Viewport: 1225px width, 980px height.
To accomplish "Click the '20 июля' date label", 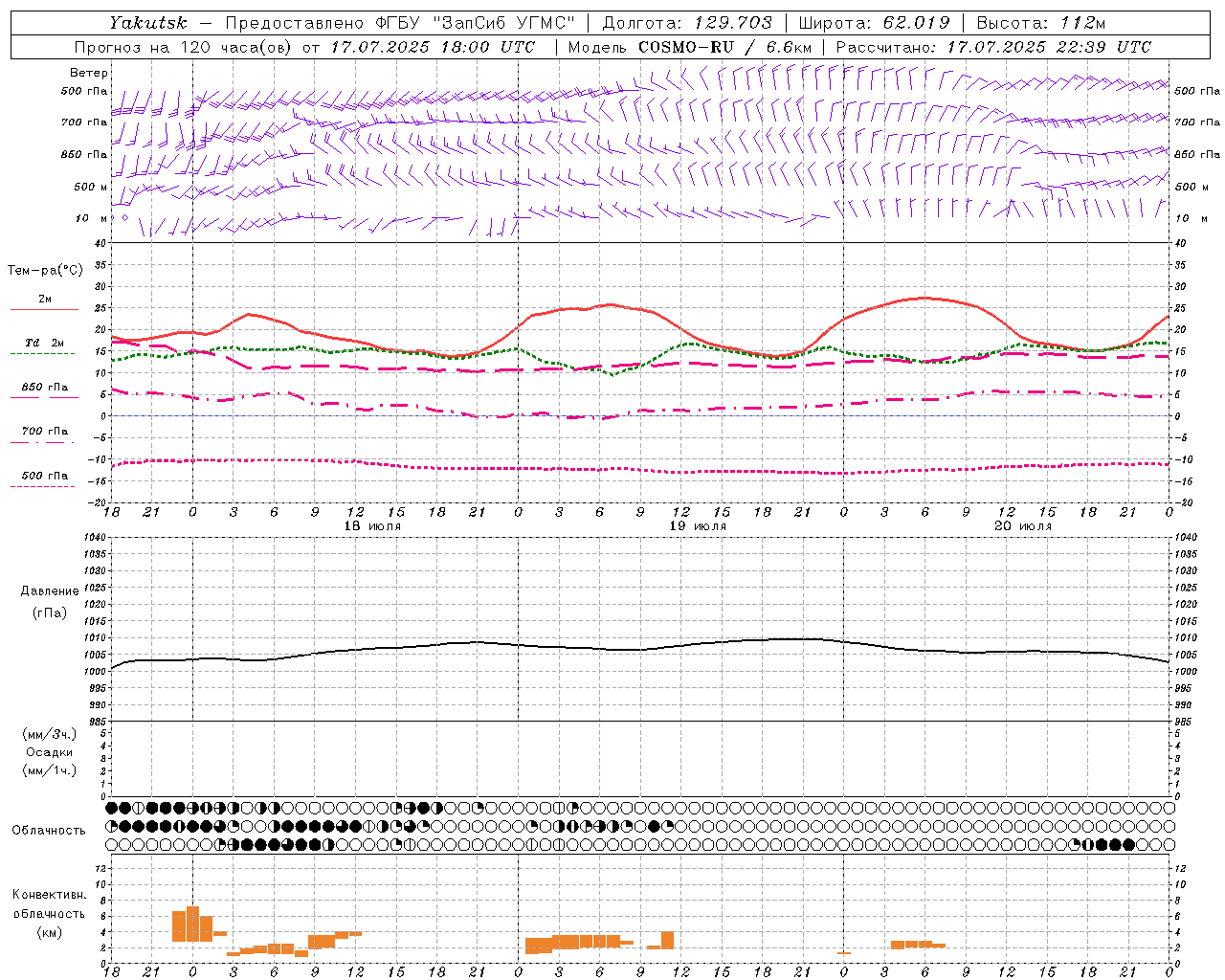I will (1023, 526).
